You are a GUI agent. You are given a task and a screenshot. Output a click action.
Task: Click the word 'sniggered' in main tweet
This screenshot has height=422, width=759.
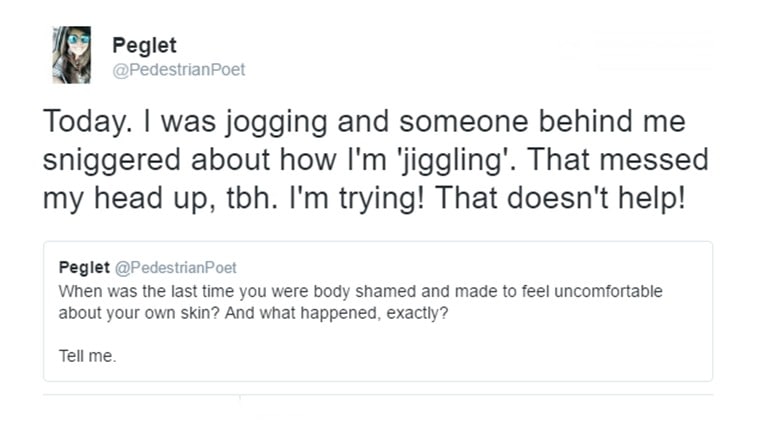[x=111, y=161]
